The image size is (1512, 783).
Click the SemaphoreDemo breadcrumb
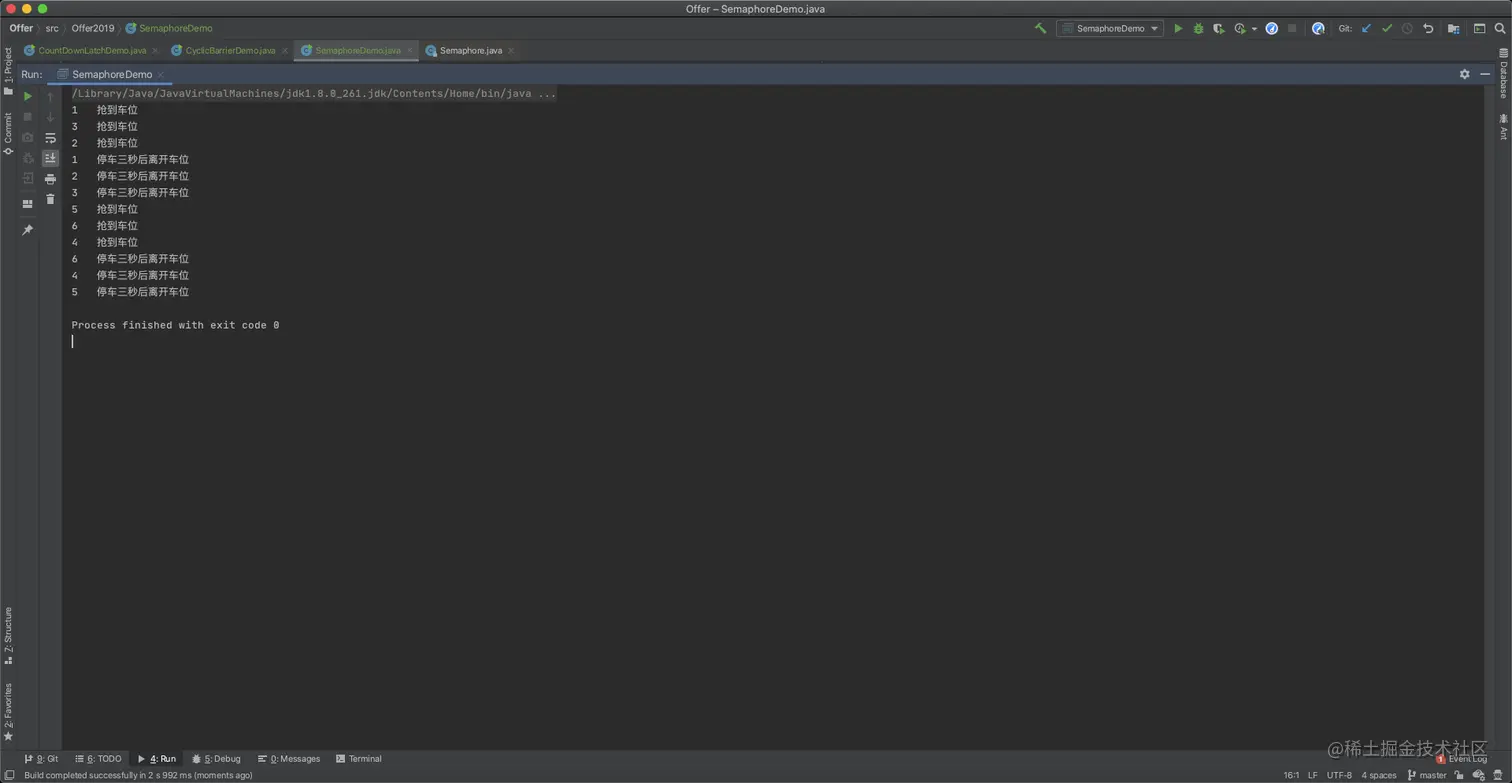169,28
